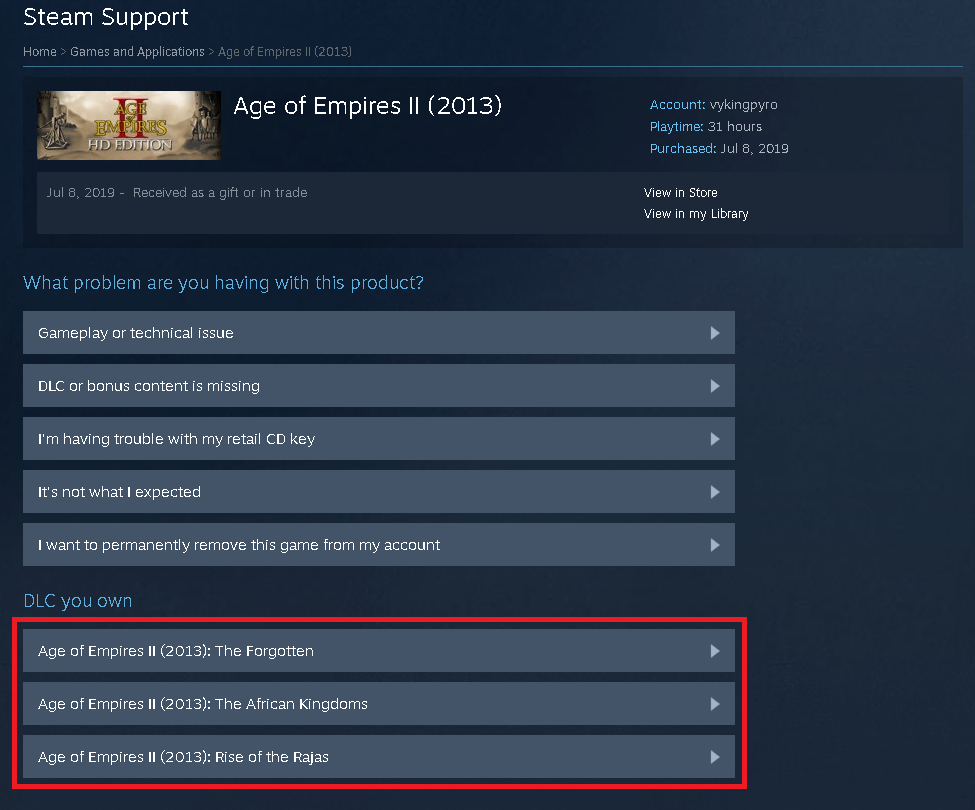
Task: Open Age of Empires II: The Forgotten DLC support
Action: click(x=379, y=651)
